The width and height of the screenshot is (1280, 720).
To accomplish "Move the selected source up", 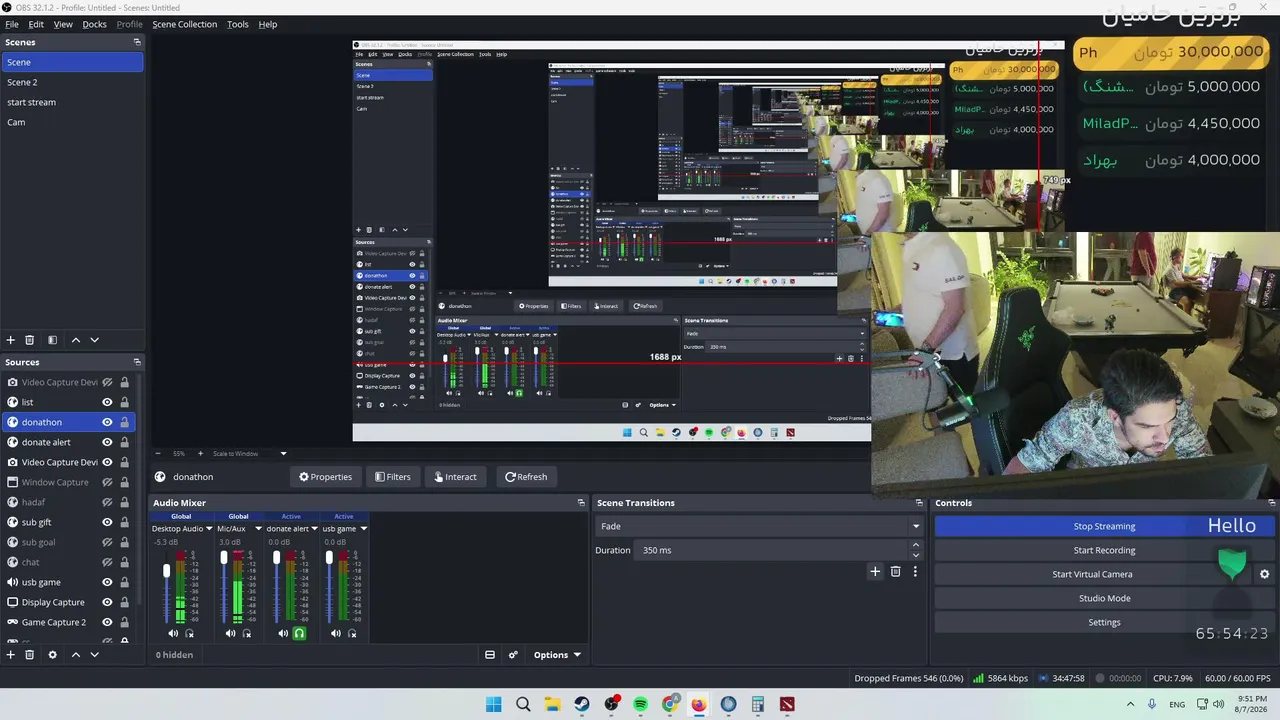I will pos(75,655).
